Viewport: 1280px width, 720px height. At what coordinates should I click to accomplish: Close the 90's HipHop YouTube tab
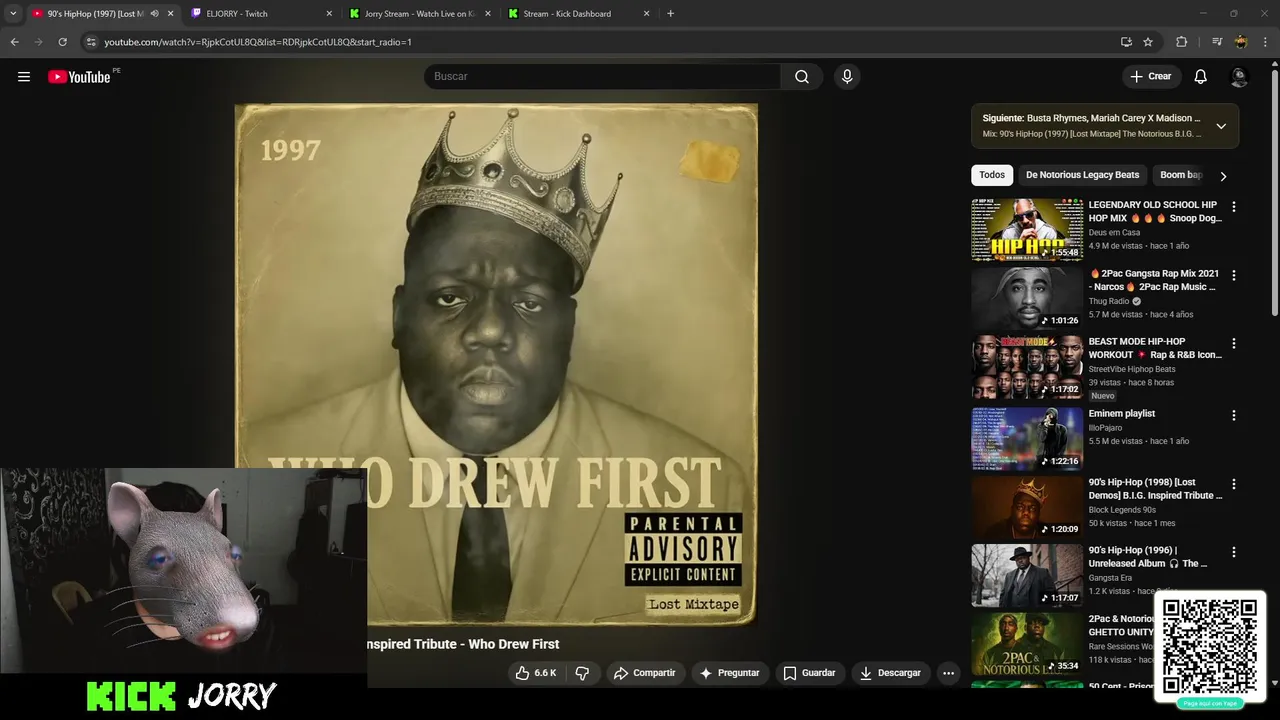[170, 14]
